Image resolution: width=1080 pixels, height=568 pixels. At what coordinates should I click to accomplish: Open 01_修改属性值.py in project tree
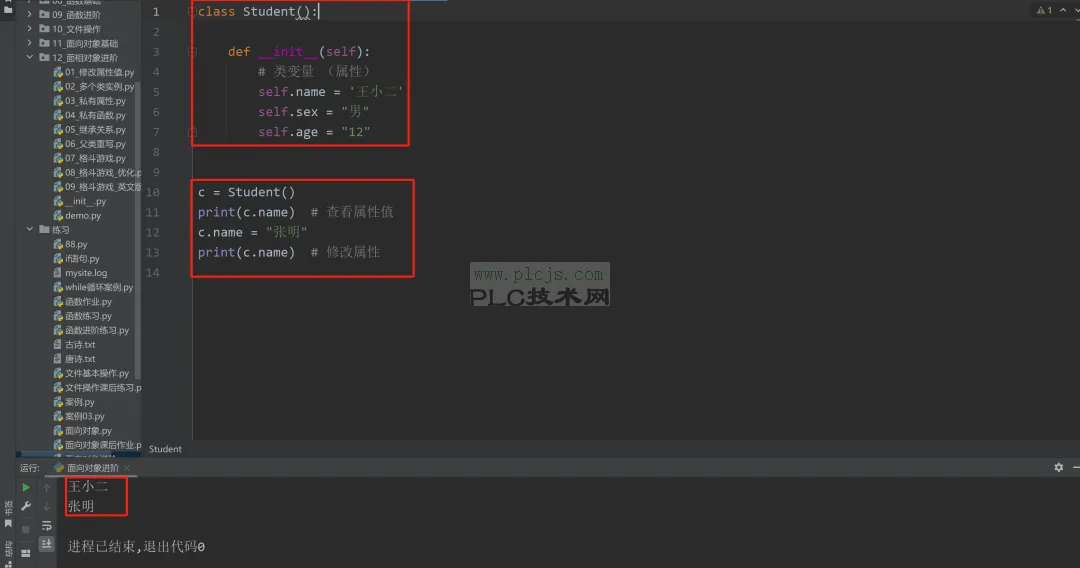94,72
